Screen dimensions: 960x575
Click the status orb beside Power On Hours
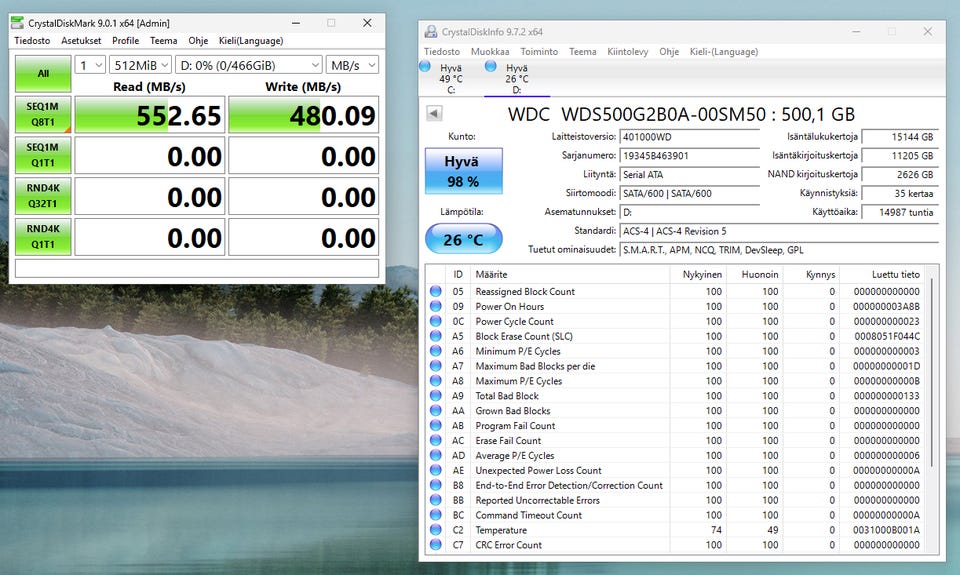435,306
